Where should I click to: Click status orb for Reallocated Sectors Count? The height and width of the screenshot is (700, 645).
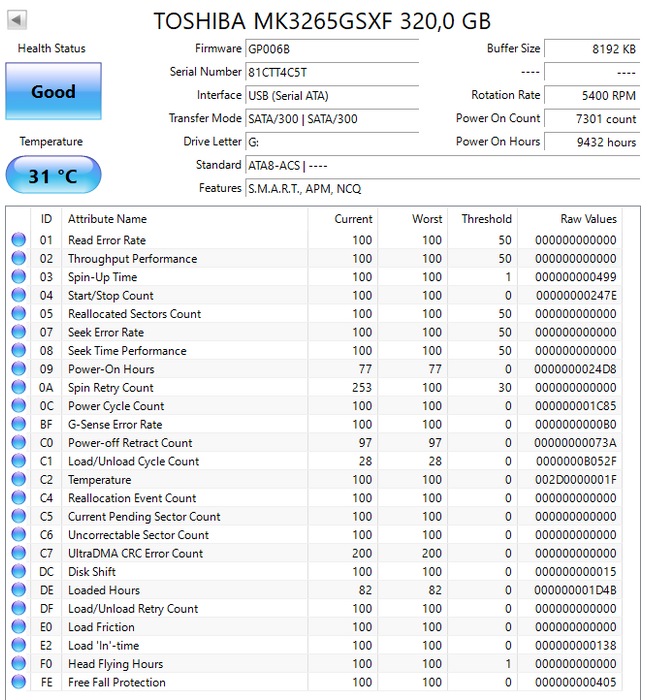pos(19,314)
